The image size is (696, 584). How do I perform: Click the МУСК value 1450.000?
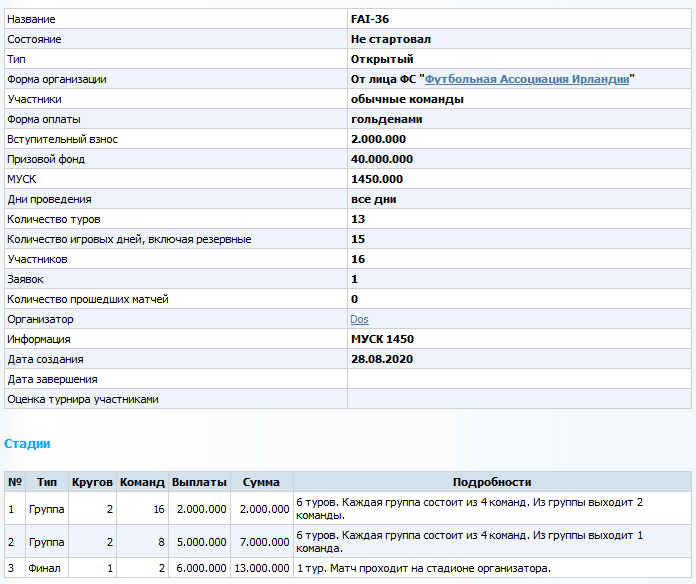[377, 179]
